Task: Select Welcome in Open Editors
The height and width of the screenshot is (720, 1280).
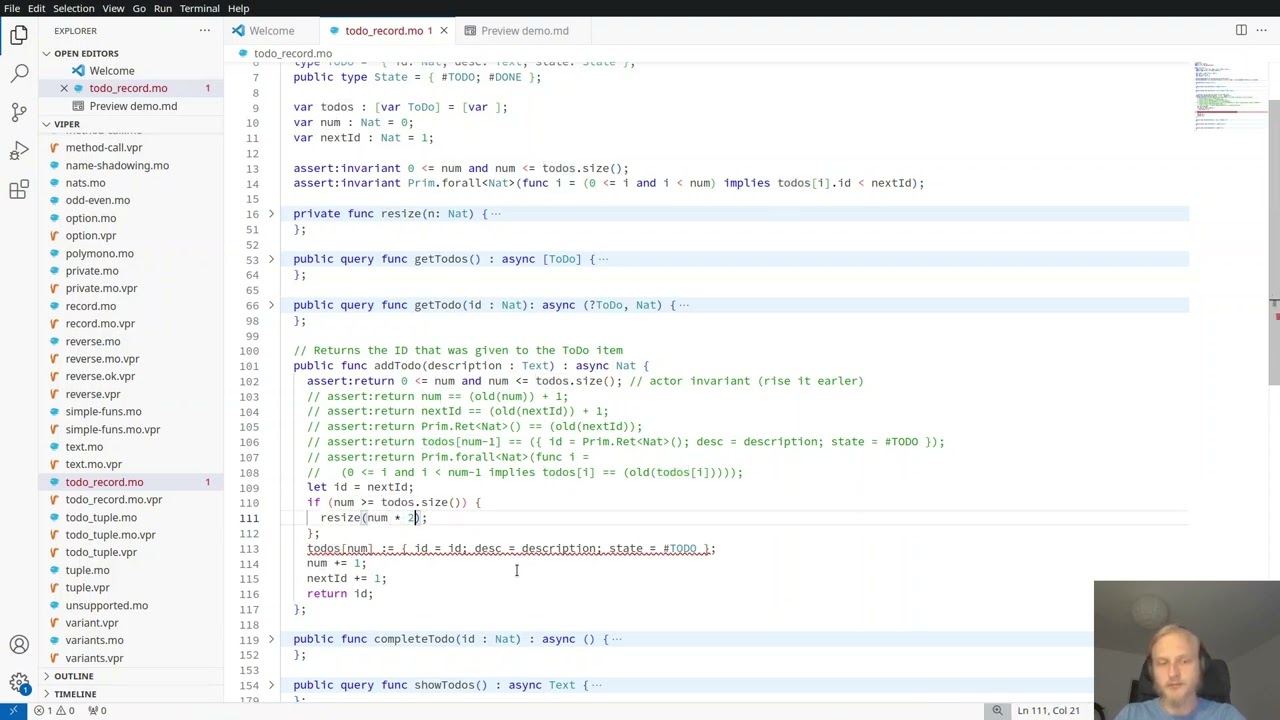Action: [x=112, y=71]
